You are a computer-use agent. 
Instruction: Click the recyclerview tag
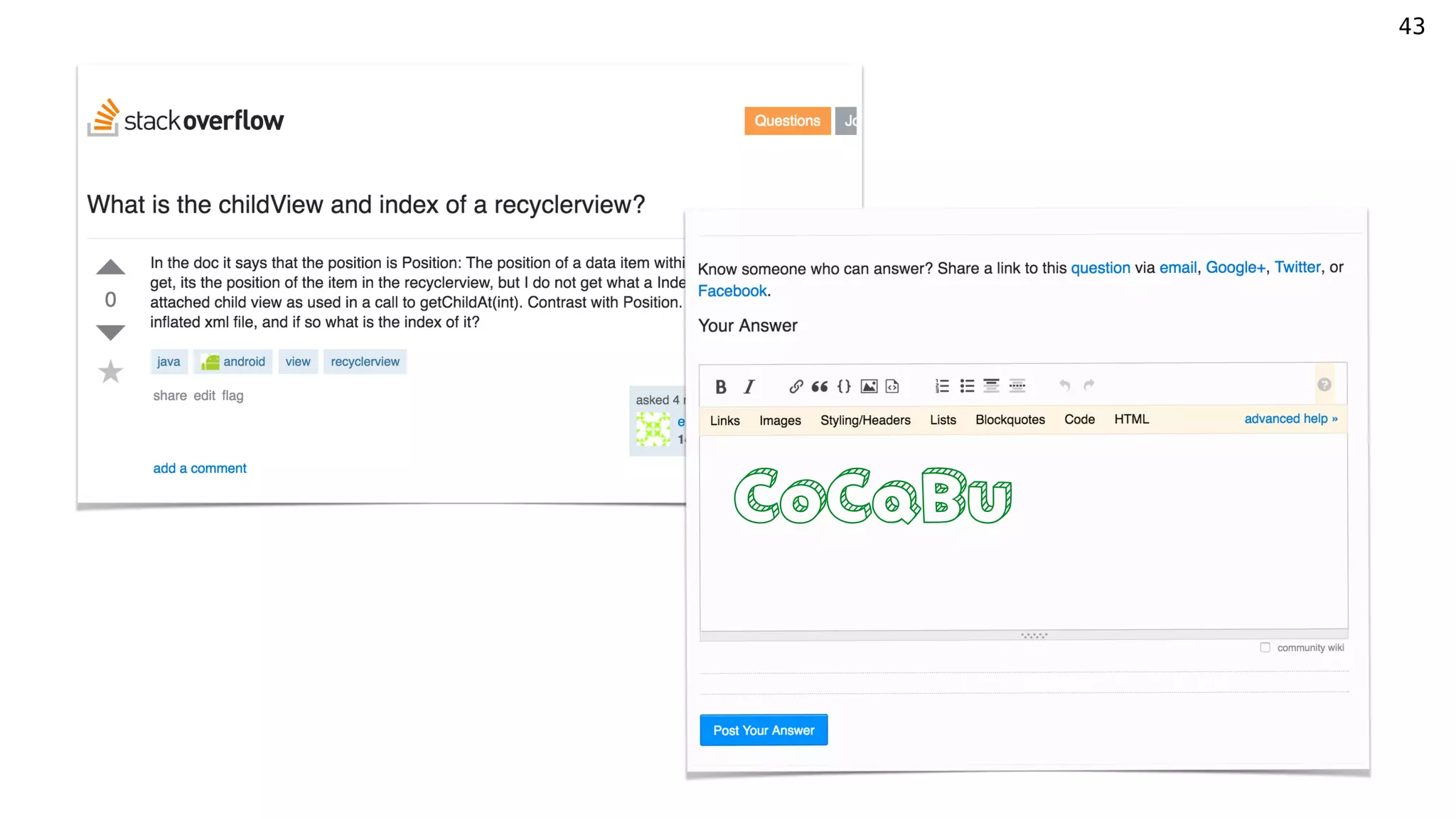[365, 361]
